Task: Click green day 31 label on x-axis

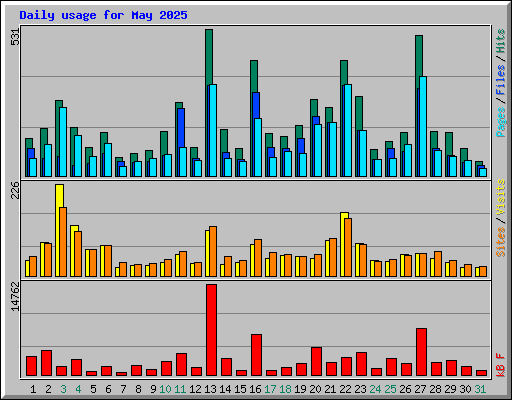Action: [480, 389]
